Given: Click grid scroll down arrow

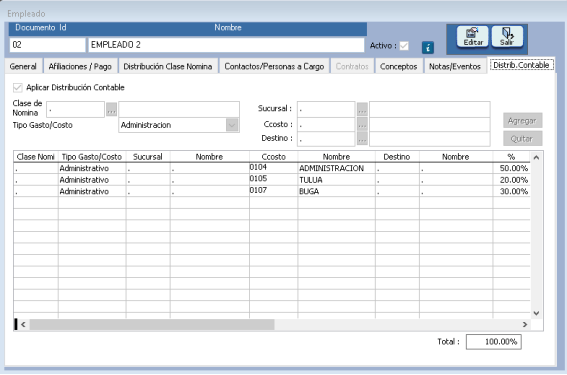Looking at the screenshot, I should coord(536,313).
